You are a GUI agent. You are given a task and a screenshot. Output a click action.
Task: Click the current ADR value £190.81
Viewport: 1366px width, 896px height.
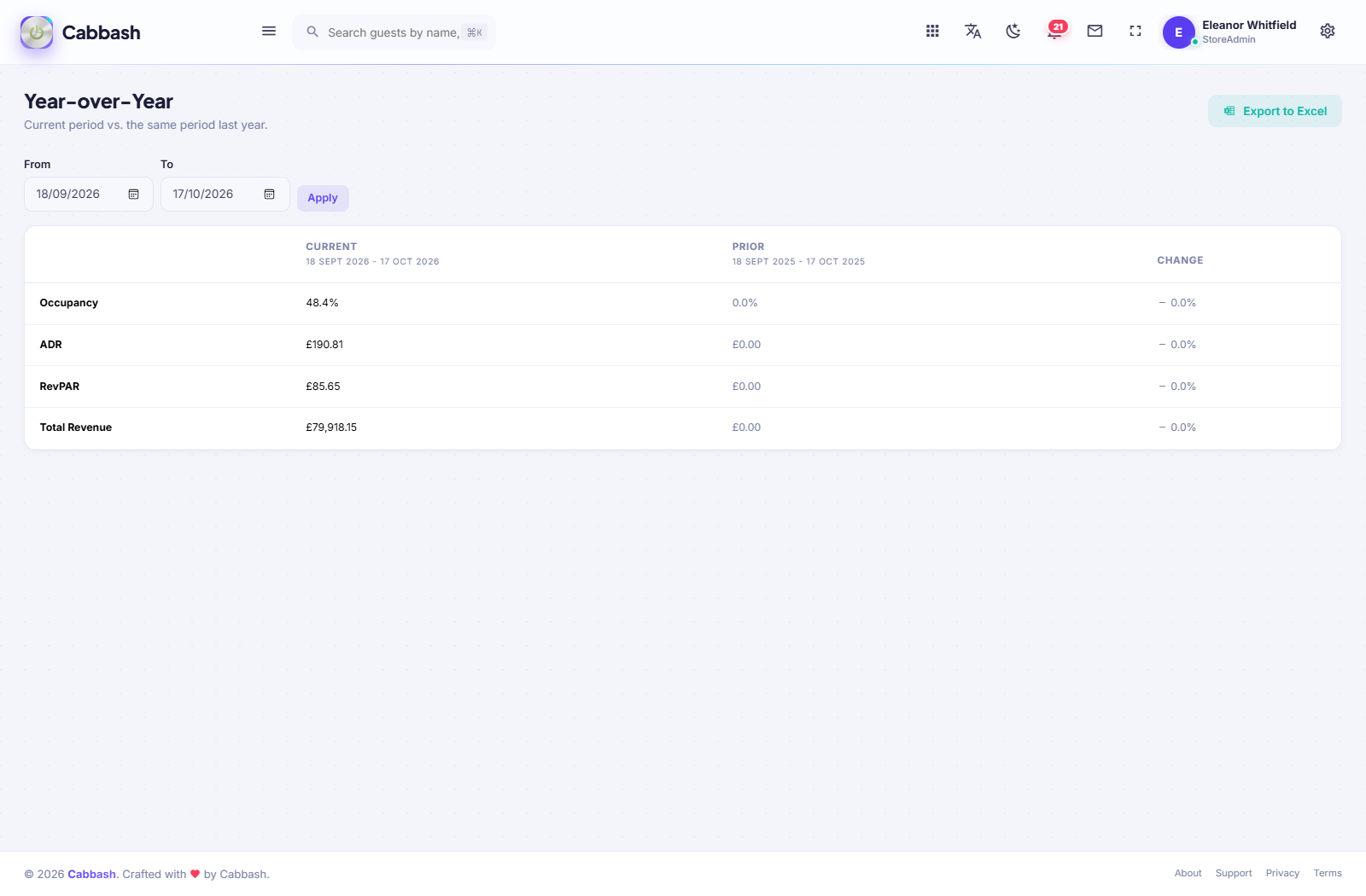tap(324, 345)
